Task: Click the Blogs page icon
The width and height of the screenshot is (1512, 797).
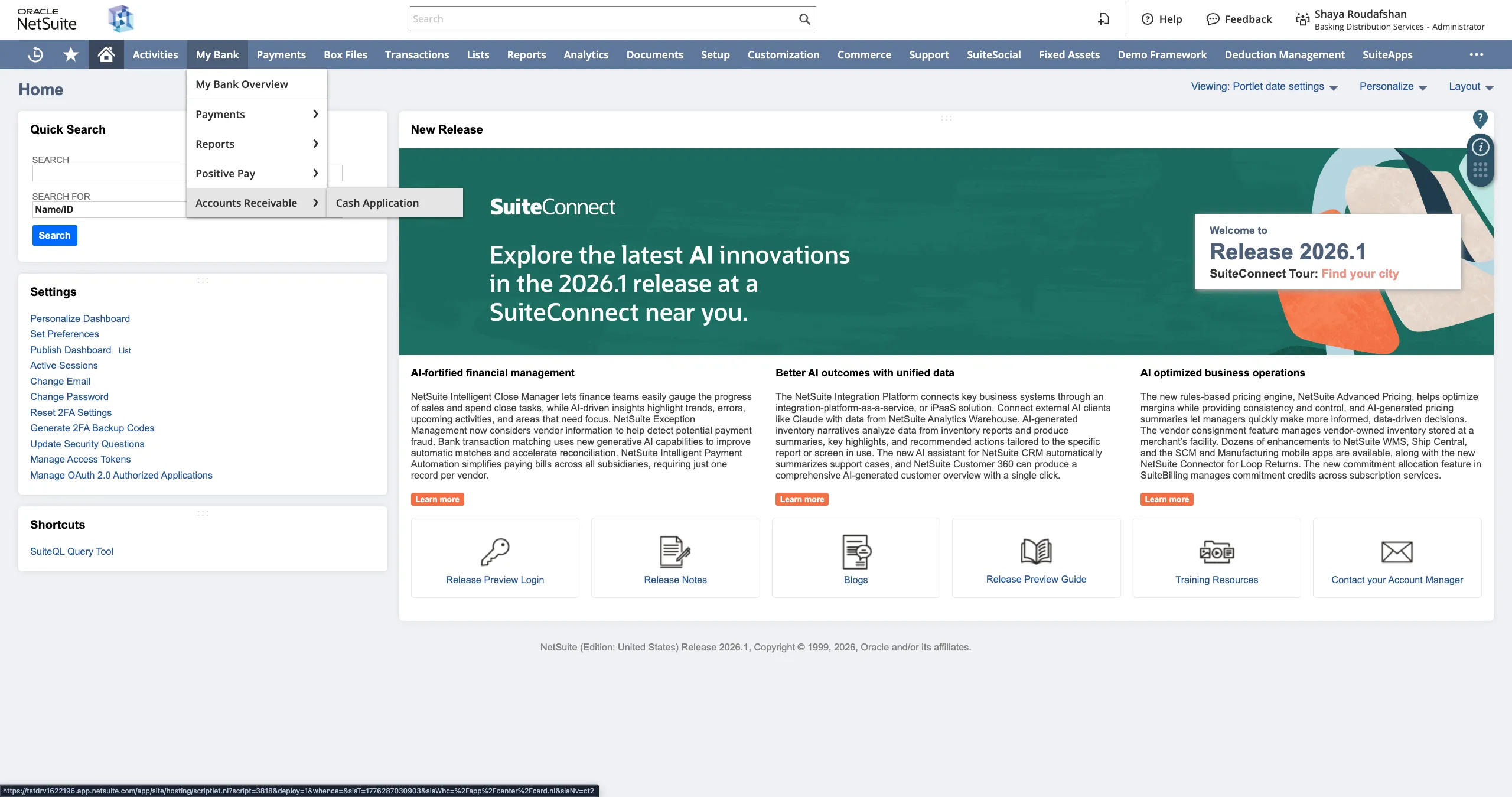Action: click(856, 551)
